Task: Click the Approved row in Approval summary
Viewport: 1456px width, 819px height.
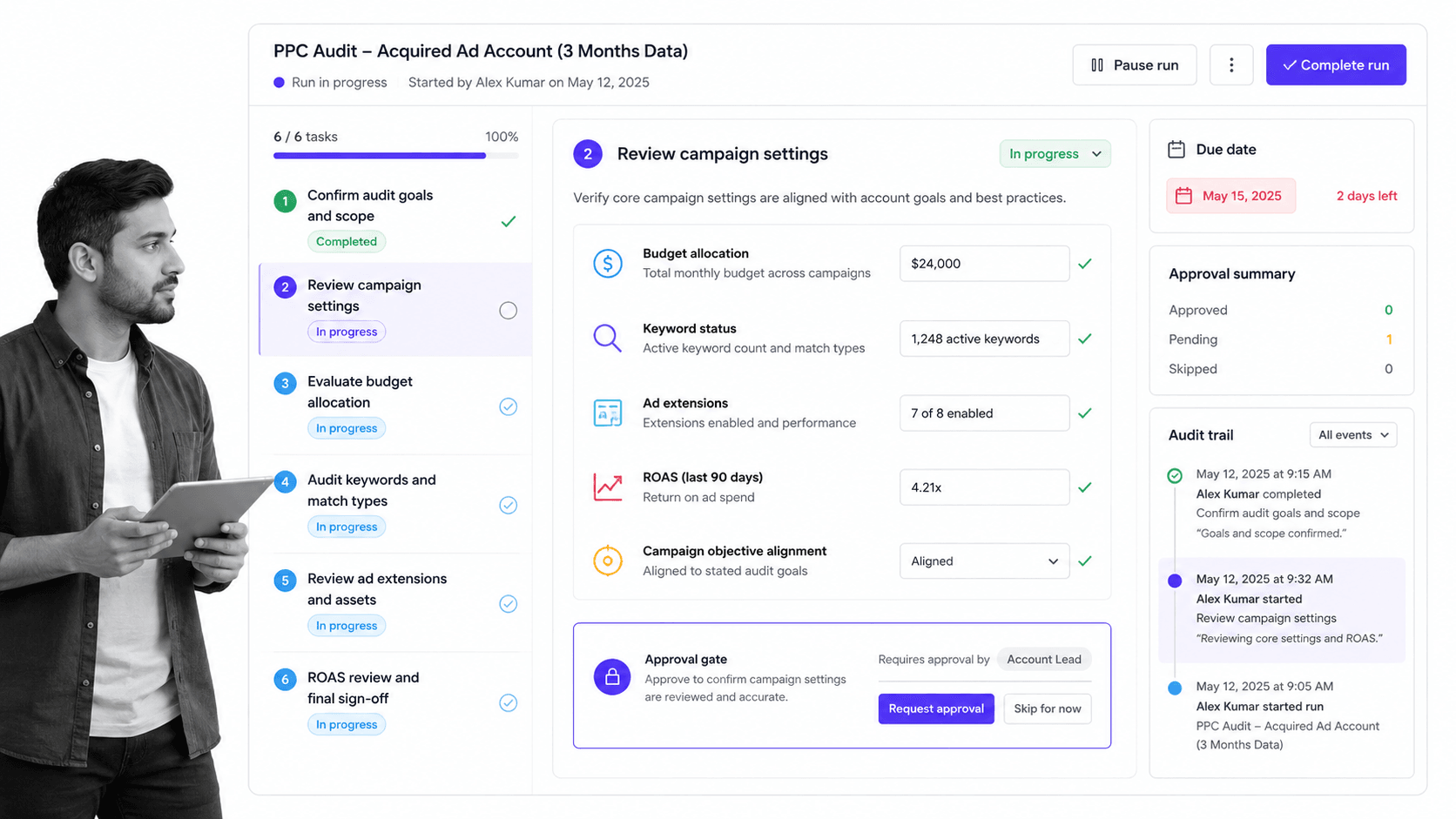Action: (1280, 310)
